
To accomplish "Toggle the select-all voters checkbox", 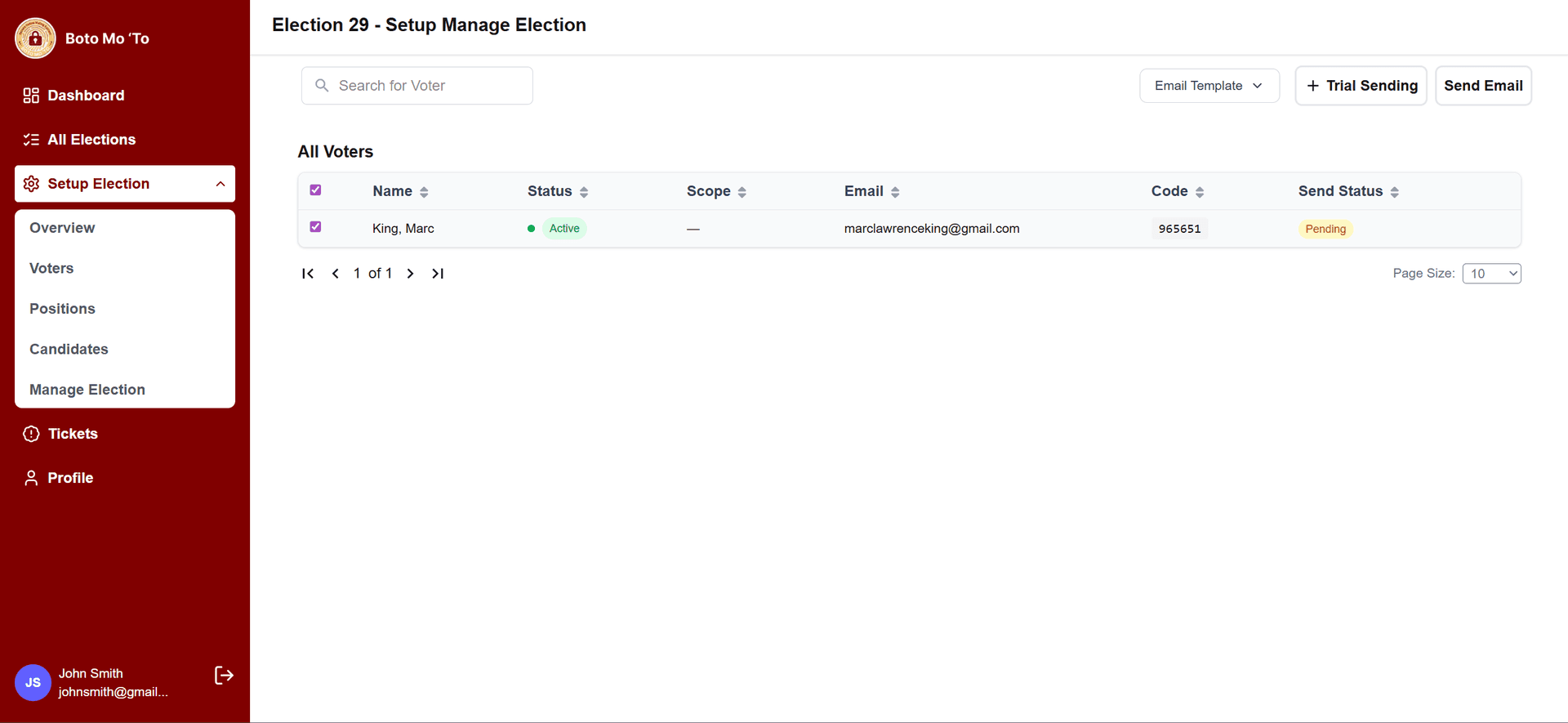I will coord(315,190).
